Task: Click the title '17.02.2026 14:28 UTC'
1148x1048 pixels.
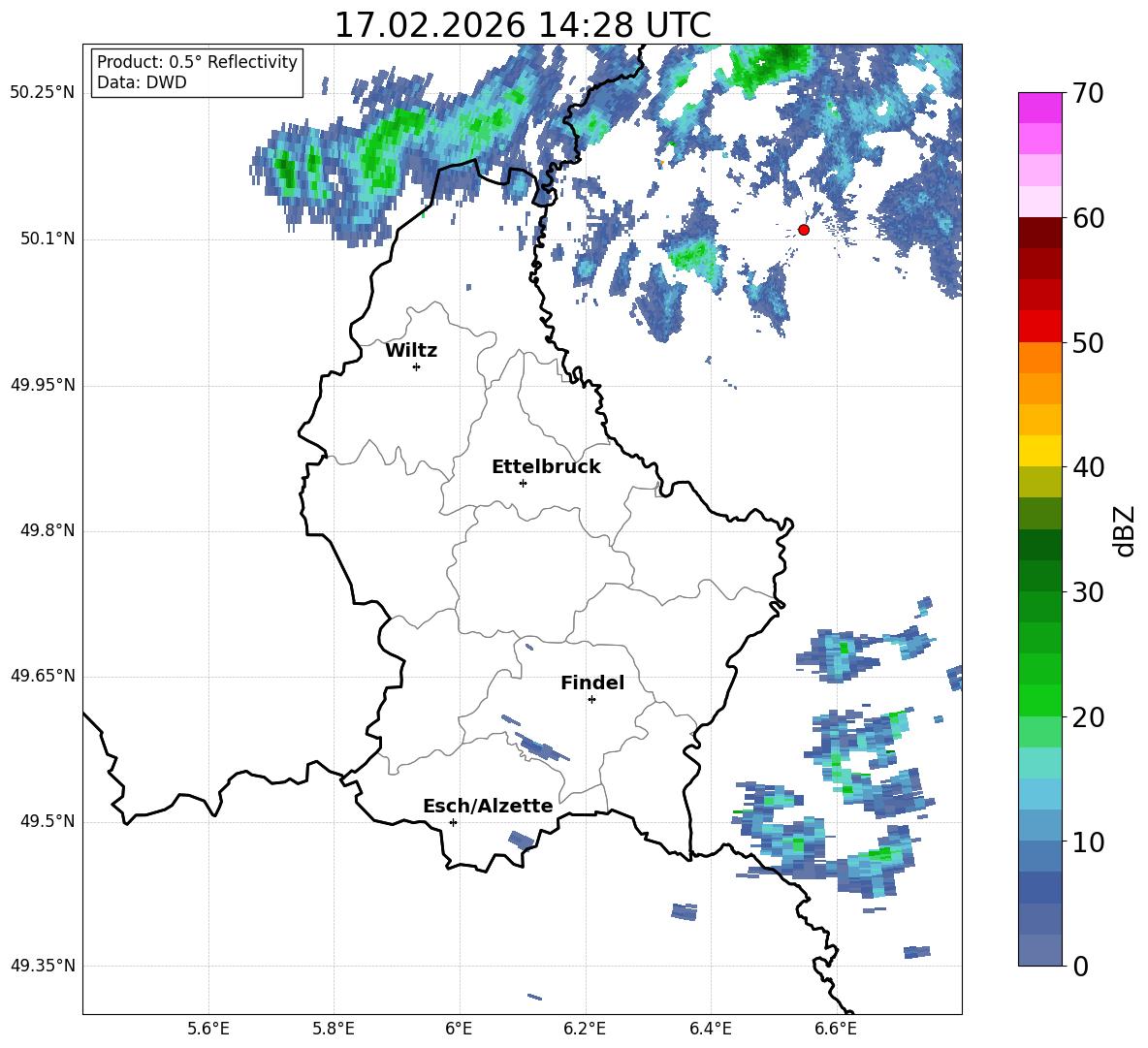Action: coord(523,25)
